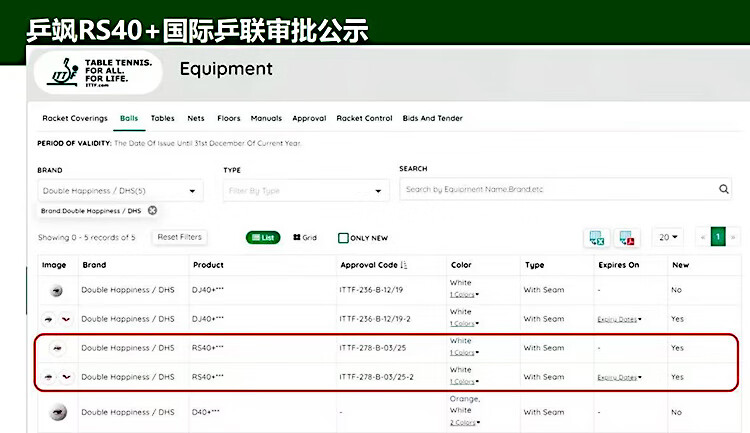This screenshot has width=750, height=433.
Task: Switch to List view
Action: click(263, 238)
